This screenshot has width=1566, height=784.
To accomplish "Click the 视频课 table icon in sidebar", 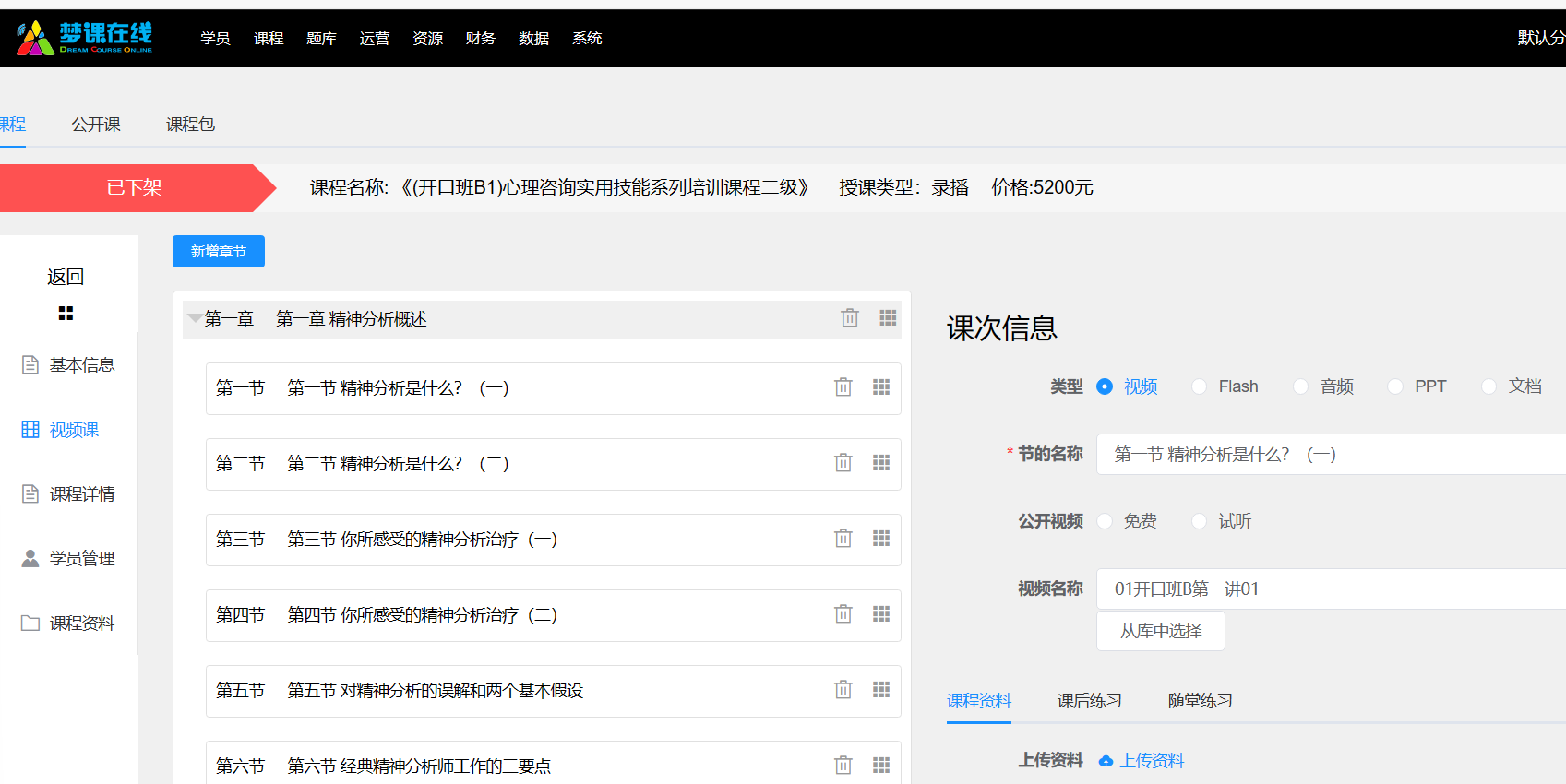I will pyautogui.click(x=30, y=429).
